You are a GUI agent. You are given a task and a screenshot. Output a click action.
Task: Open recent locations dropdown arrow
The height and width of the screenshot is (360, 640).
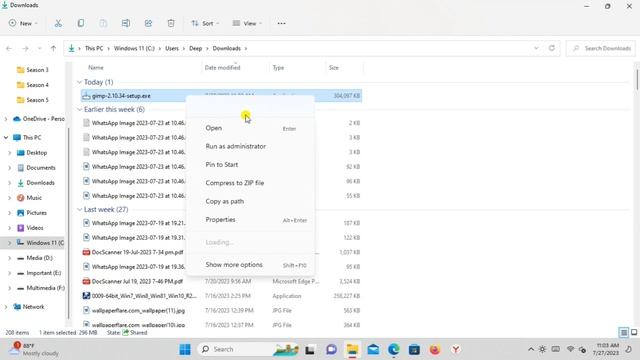pyautogui.click(x=39, y=48)
